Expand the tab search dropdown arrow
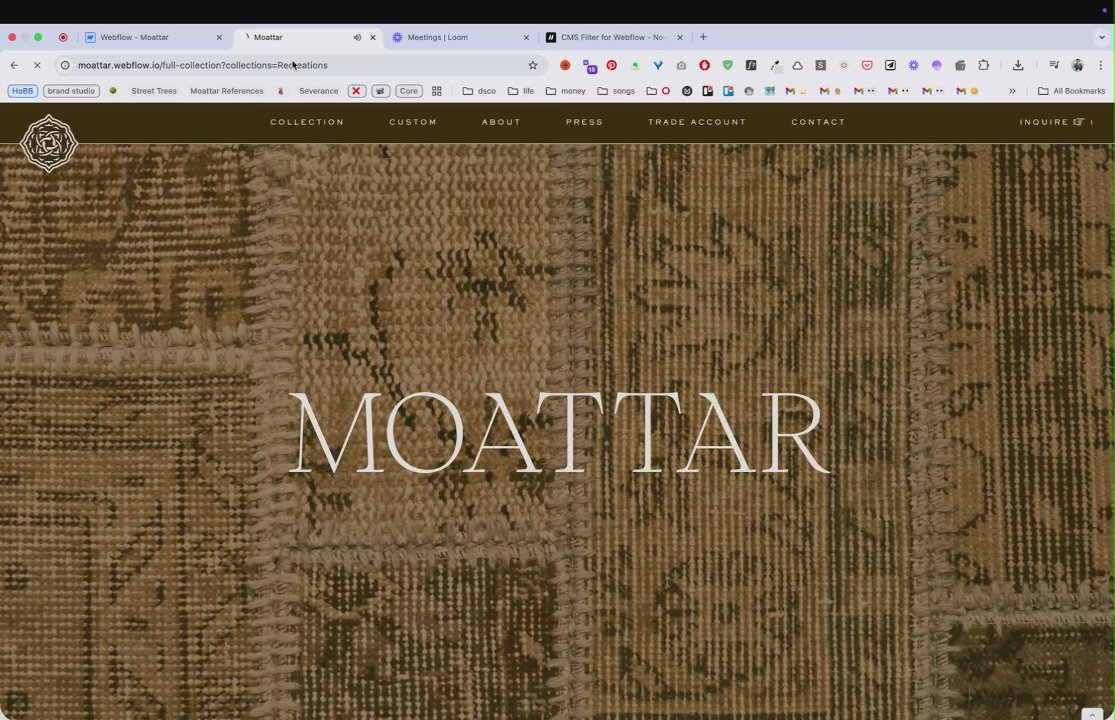 click(1102, 37)
